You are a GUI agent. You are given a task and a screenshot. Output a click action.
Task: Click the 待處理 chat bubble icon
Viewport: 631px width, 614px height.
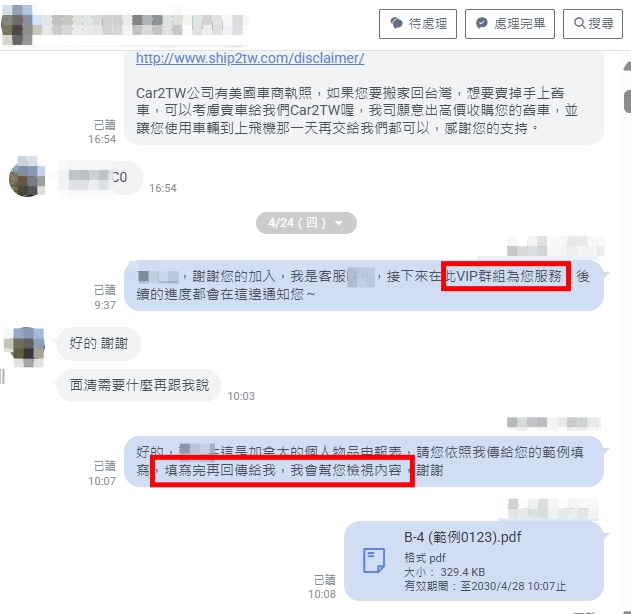396,23
